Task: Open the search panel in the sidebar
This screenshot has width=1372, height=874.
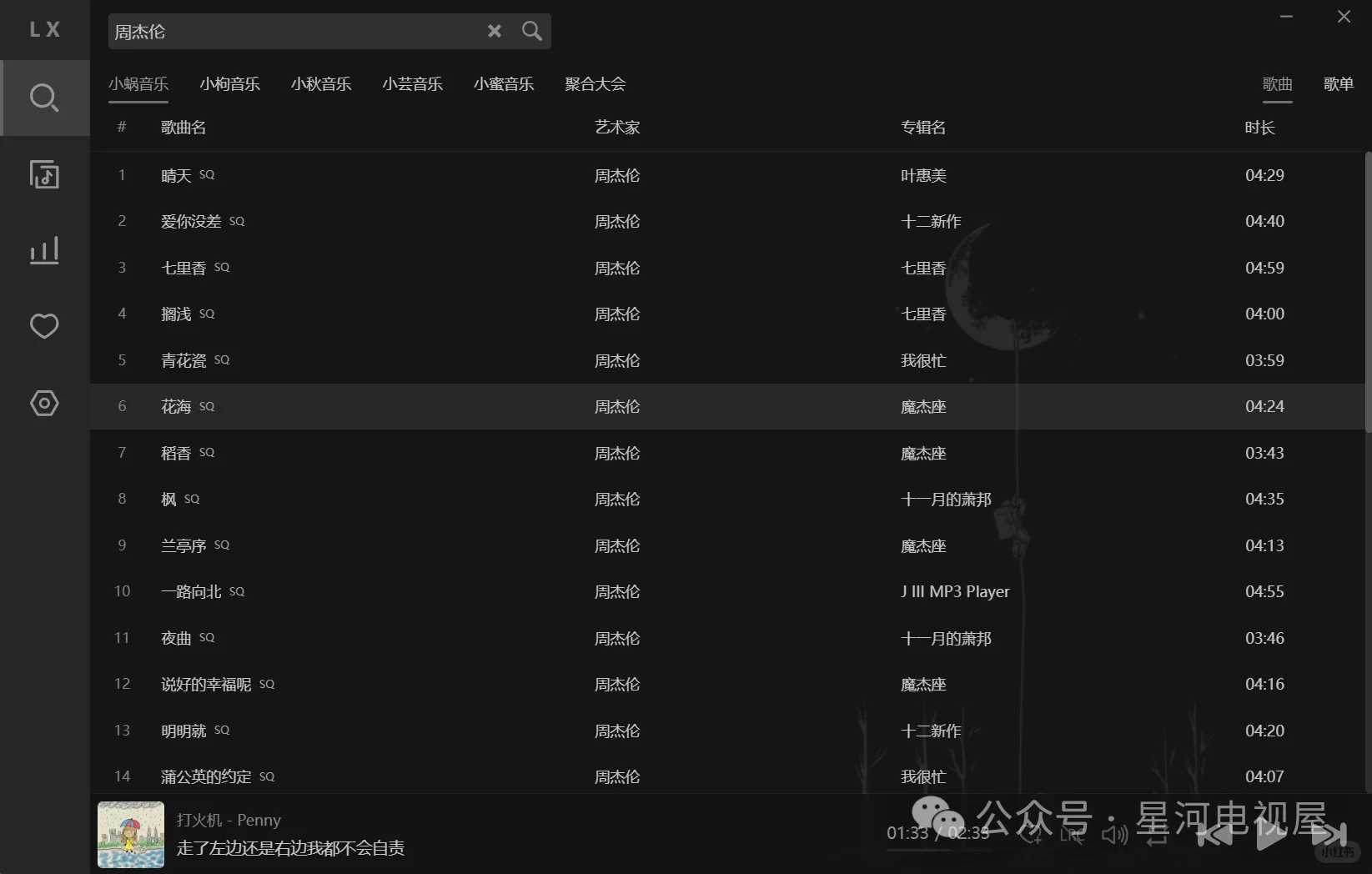Action: coord(44,98)
